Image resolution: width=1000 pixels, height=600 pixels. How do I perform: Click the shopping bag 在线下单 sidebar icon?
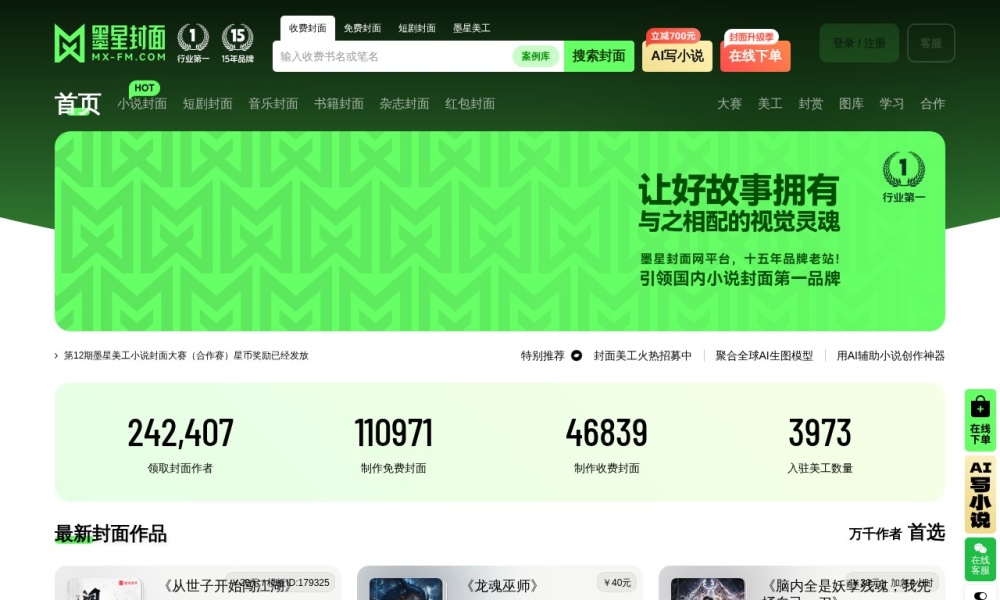pos(980,420)
